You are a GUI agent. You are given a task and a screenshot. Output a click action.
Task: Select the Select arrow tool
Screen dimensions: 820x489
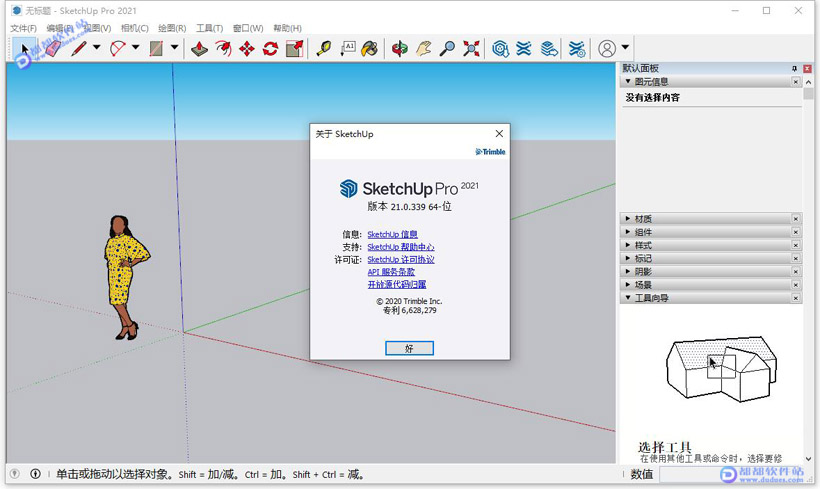pyautogui.click(x=24, y=49)
